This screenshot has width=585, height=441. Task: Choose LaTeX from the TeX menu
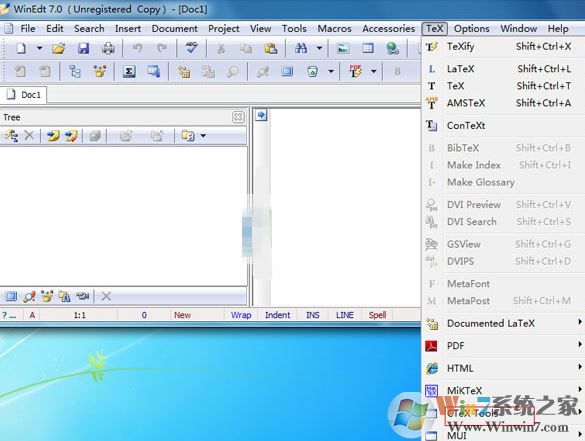[x=504, y=69]
